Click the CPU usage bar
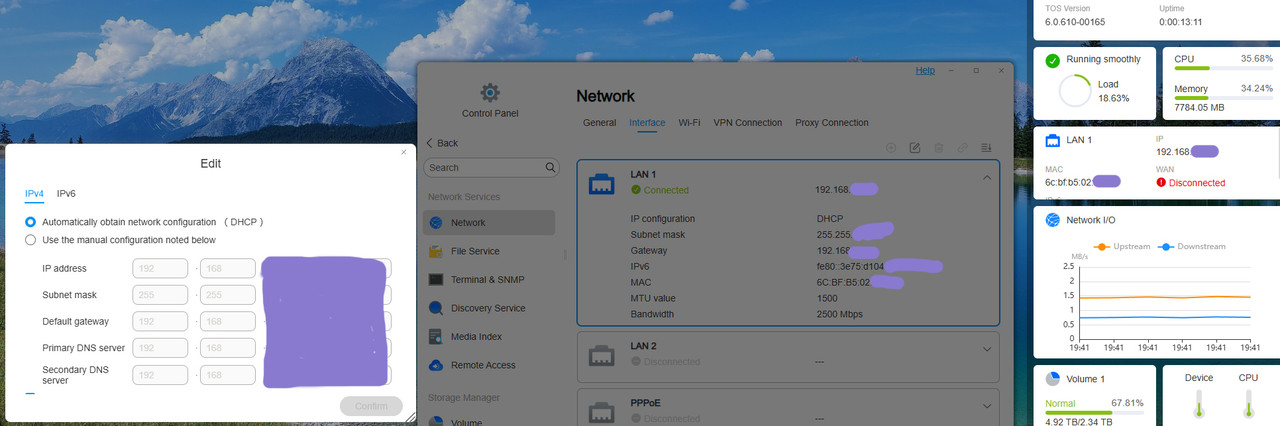The image size is (1280, 426). [x=1224, y=69]
